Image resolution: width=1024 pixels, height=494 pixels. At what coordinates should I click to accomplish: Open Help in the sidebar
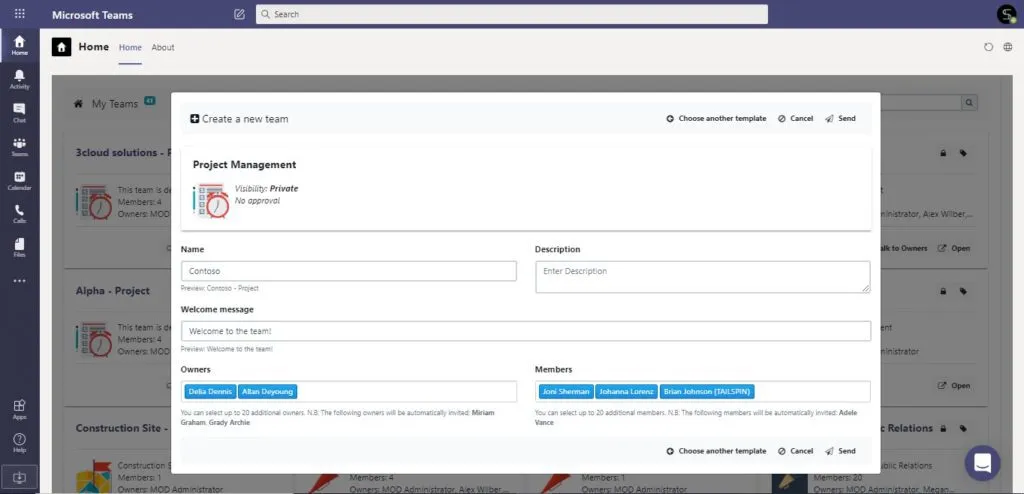[20, 442]
